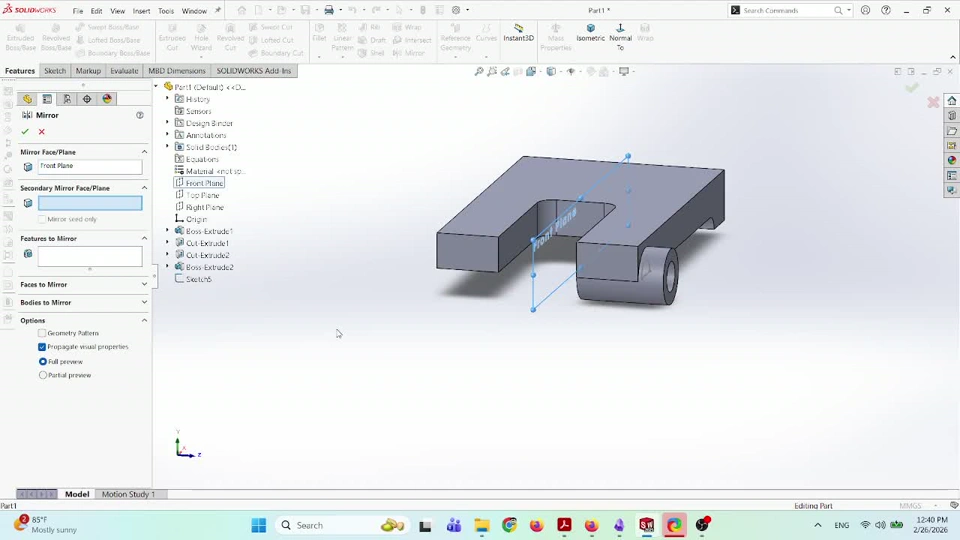Viewport: 960px width, 540px height.
Task: Open the FeatureManager design tree tab icon
Action: pyautogui.click(x=28, y=99)
